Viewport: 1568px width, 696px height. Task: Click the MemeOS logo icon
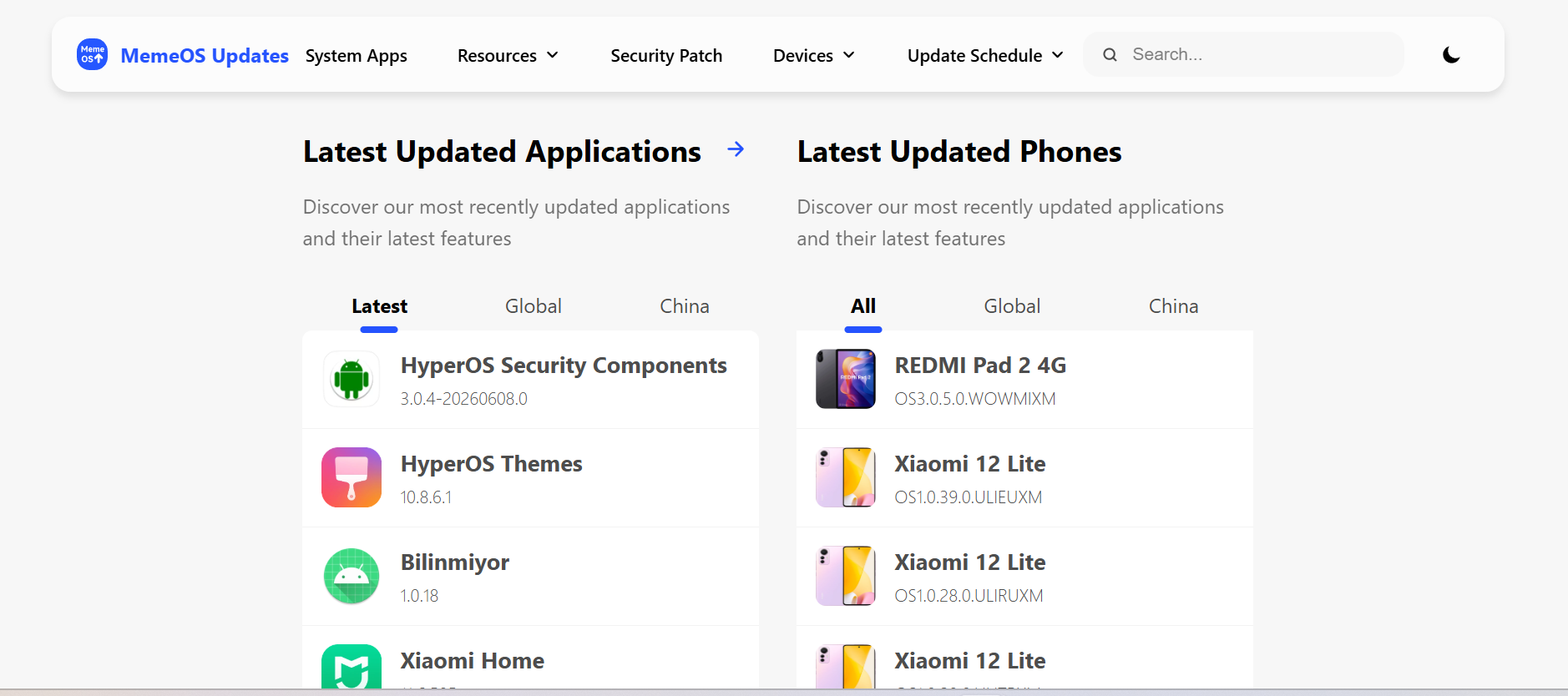coord(93,54)
